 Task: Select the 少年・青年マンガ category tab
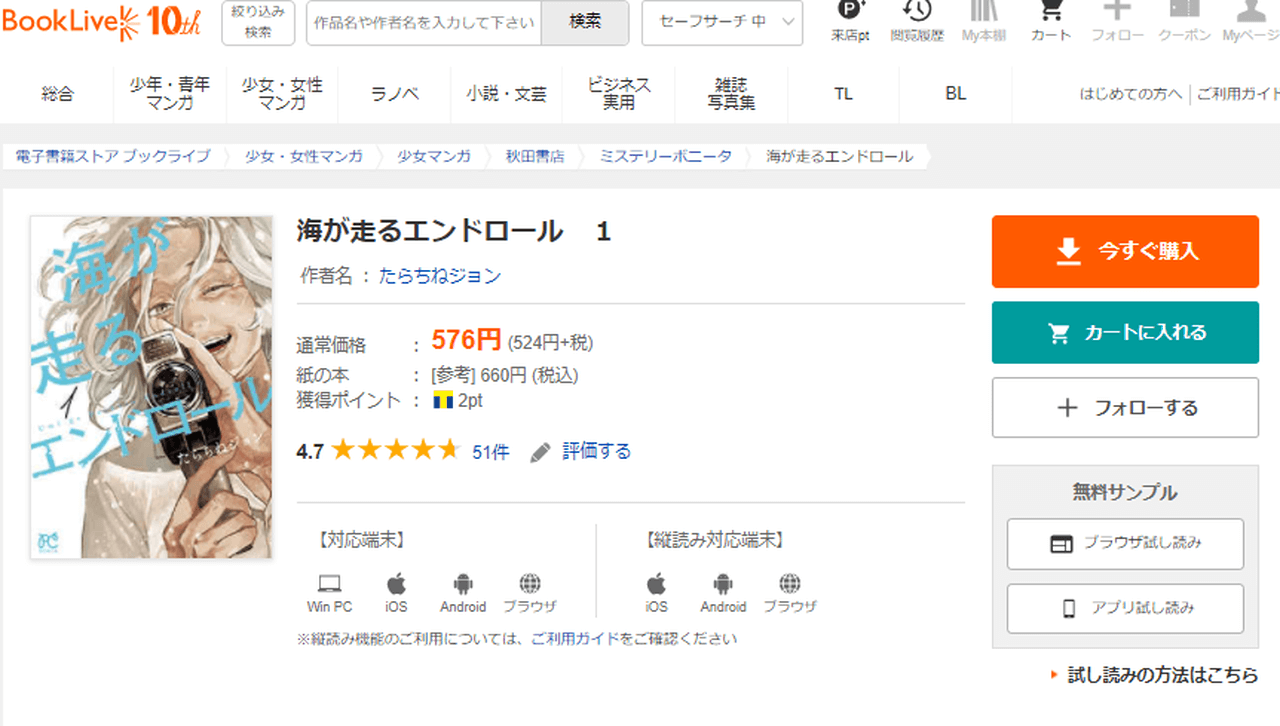tap(170, 94)
